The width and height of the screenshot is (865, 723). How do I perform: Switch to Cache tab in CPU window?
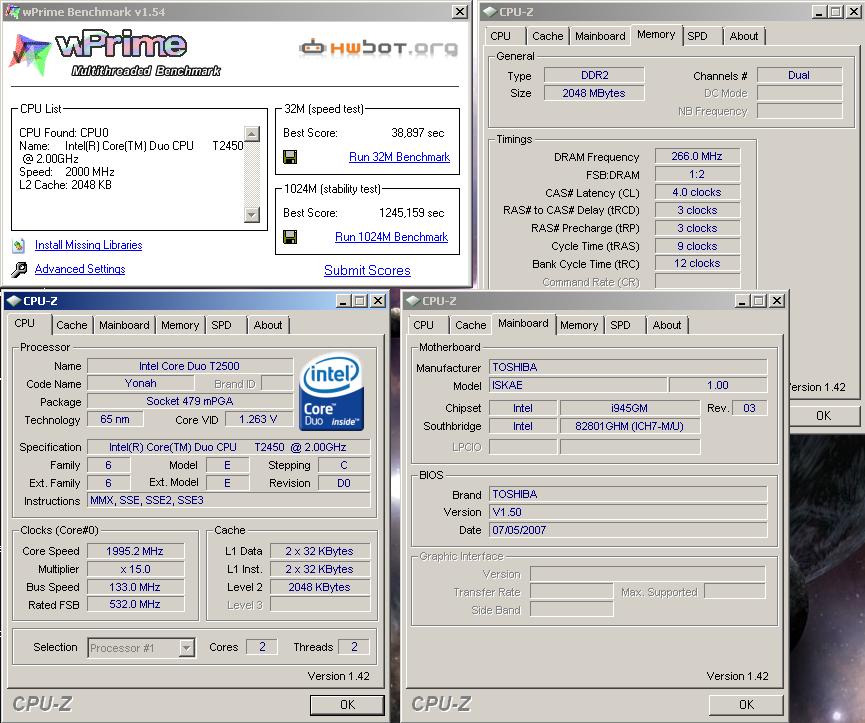pyautogui.click(x=72, y=325)
